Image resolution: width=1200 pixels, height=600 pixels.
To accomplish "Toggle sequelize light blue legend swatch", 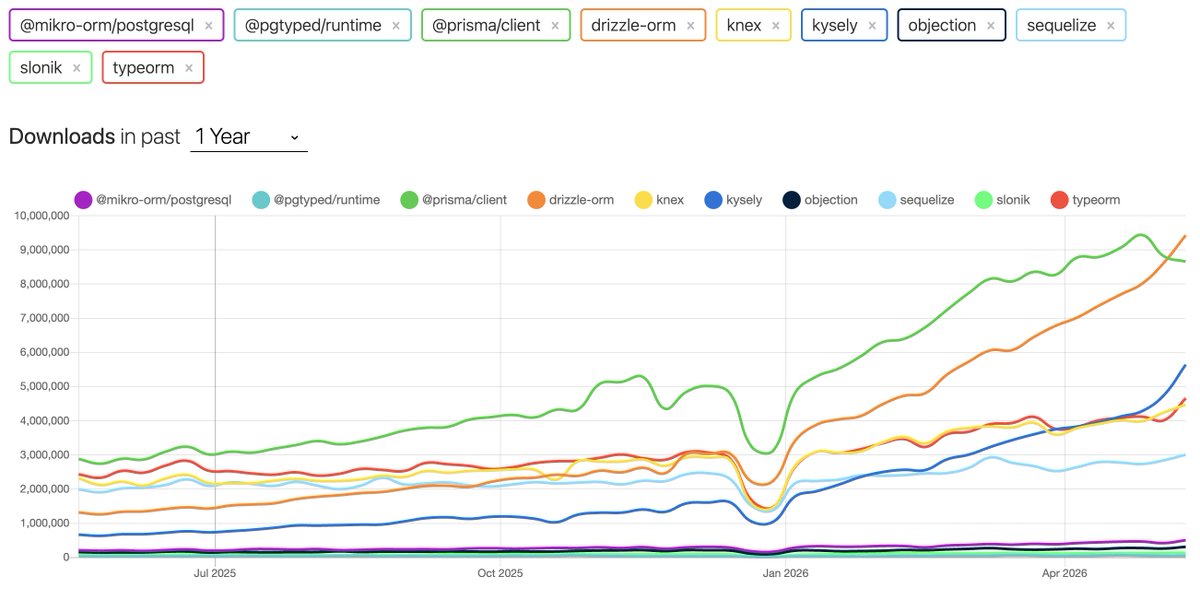I will tap(887, 200).
